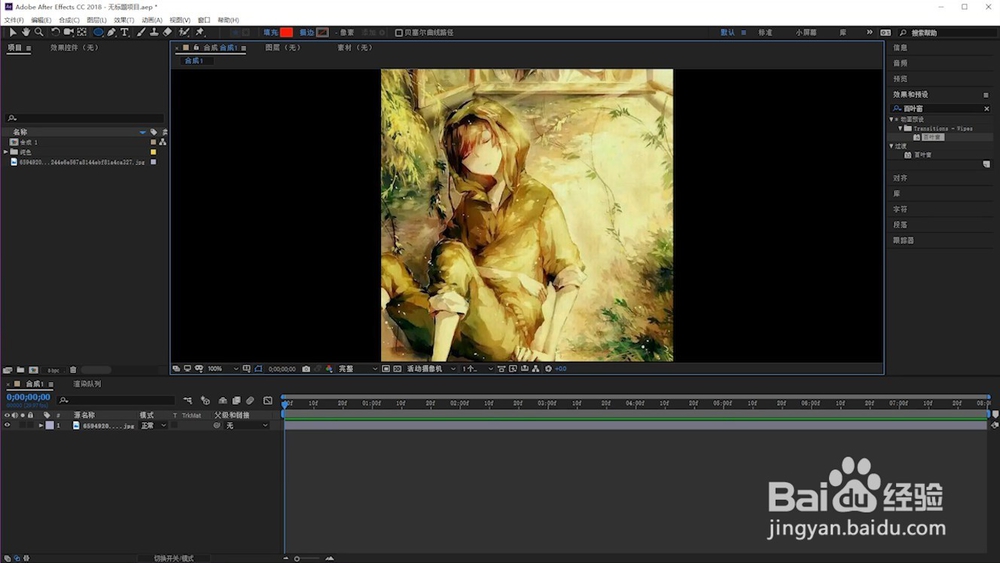This screenshot has height=563, width=1000.
Task: Select the Unified Camera tool
Action: (x=68, y=32)
